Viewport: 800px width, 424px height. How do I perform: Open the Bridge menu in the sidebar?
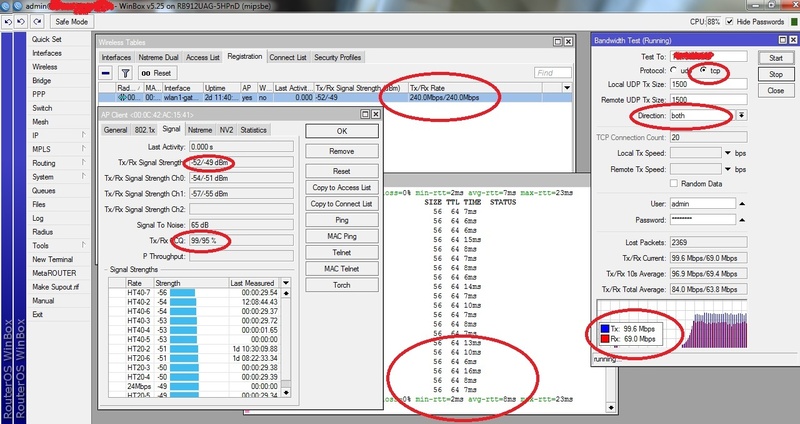(41, 81)
